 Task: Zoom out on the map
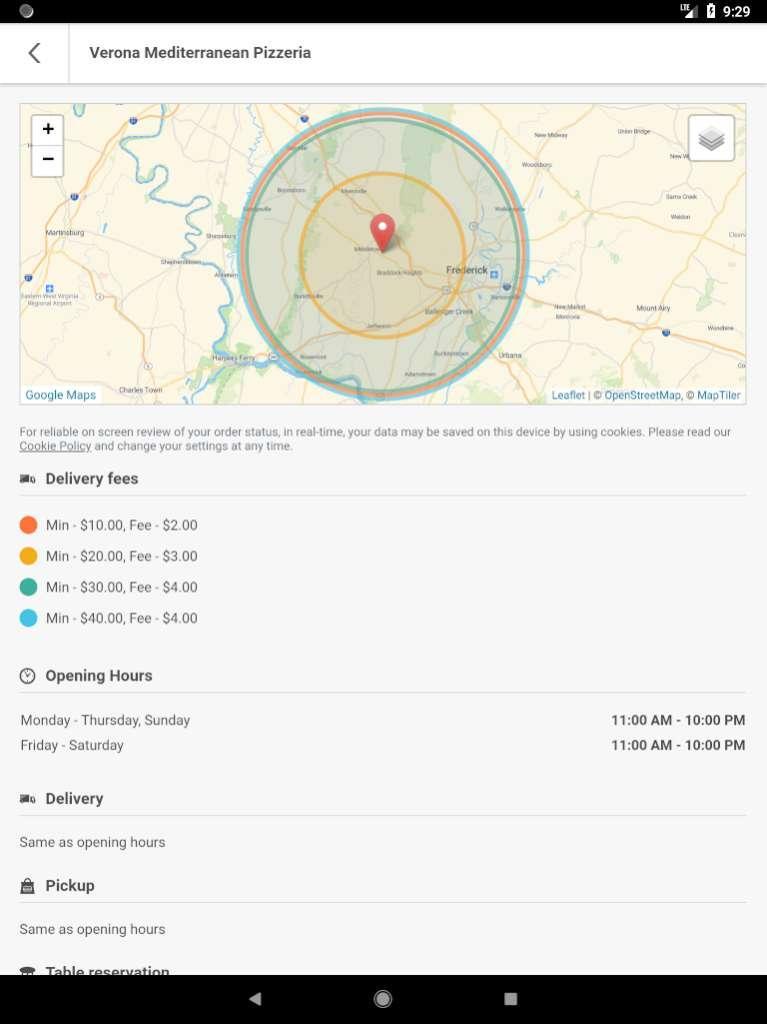pyautogui.click(x=48, y=160)
